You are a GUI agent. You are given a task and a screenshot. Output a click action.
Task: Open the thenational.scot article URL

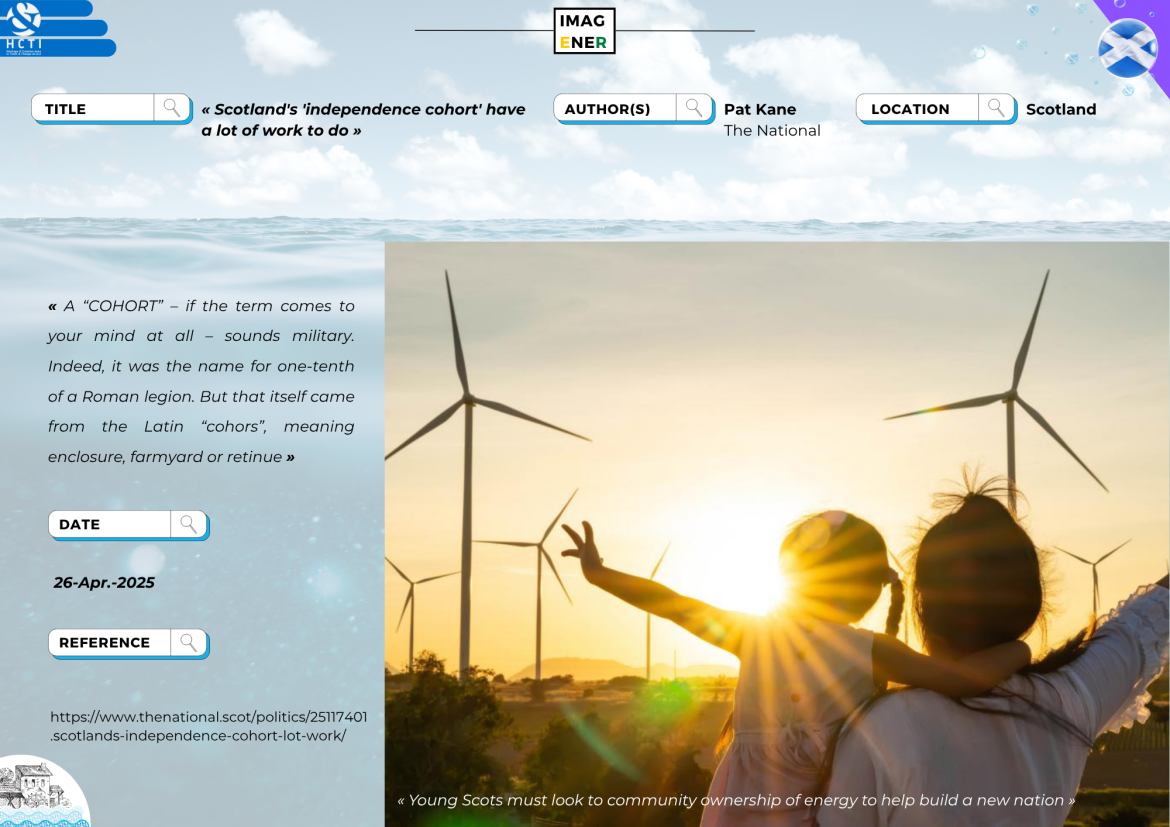coord(208,726)
